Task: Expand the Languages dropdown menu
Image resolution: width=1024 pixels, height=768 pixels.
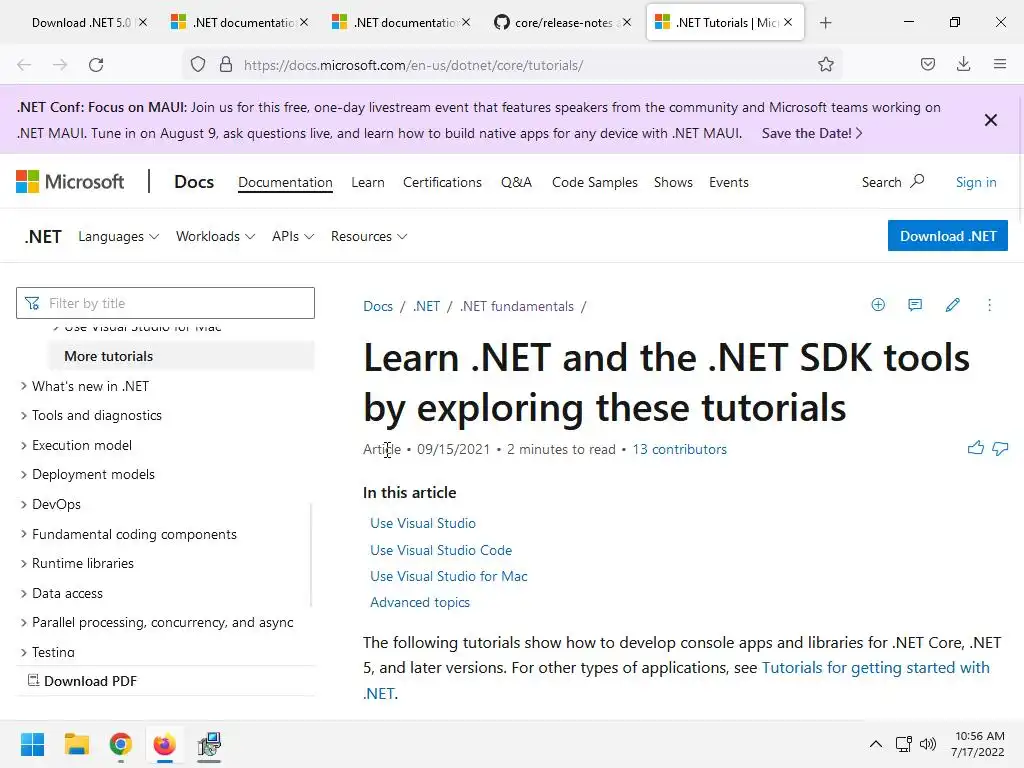Action: tap(118, 237)
